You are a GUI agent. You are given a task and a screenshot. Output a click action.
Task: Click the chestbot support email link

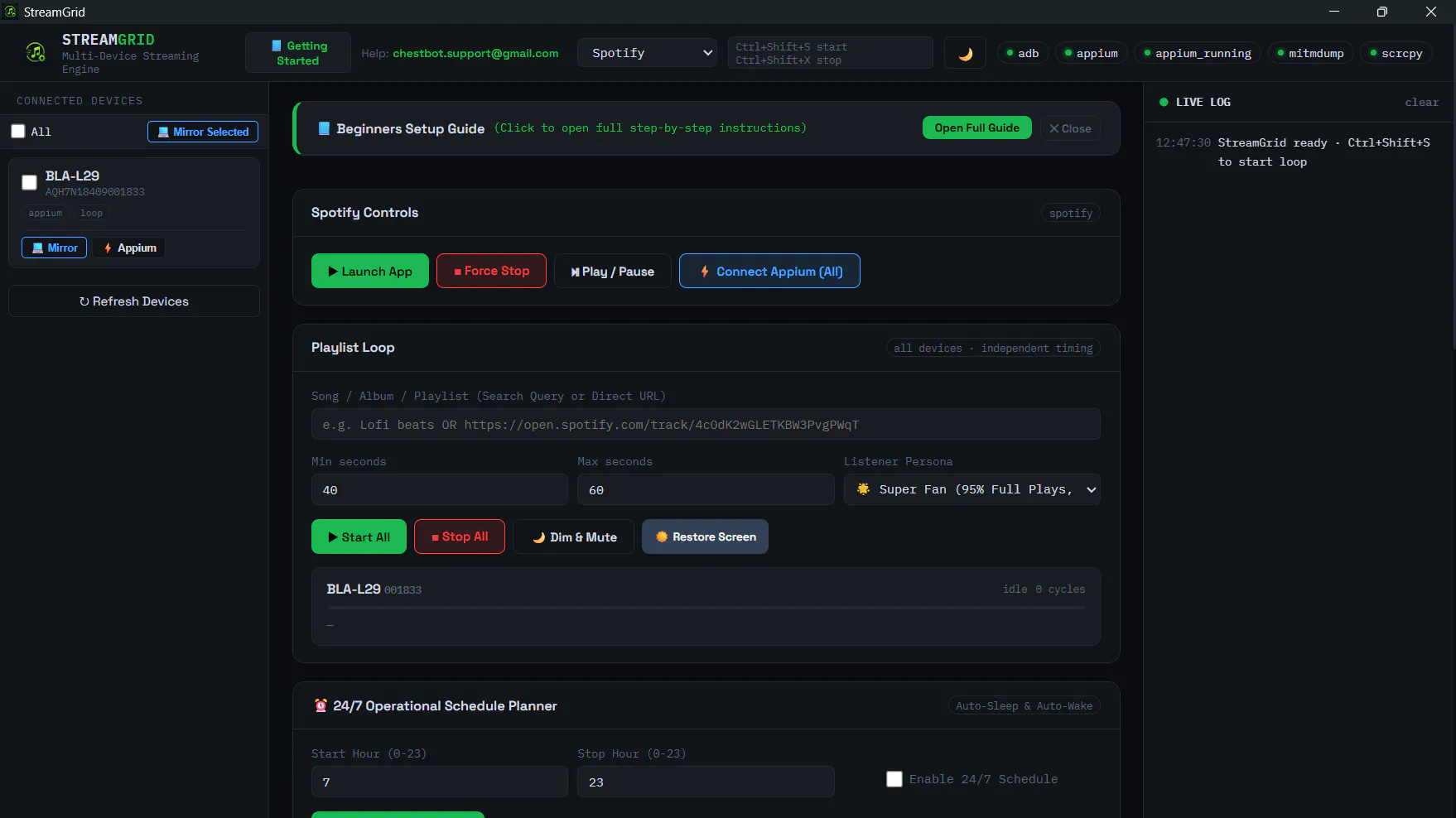click(x=475, y=53)
